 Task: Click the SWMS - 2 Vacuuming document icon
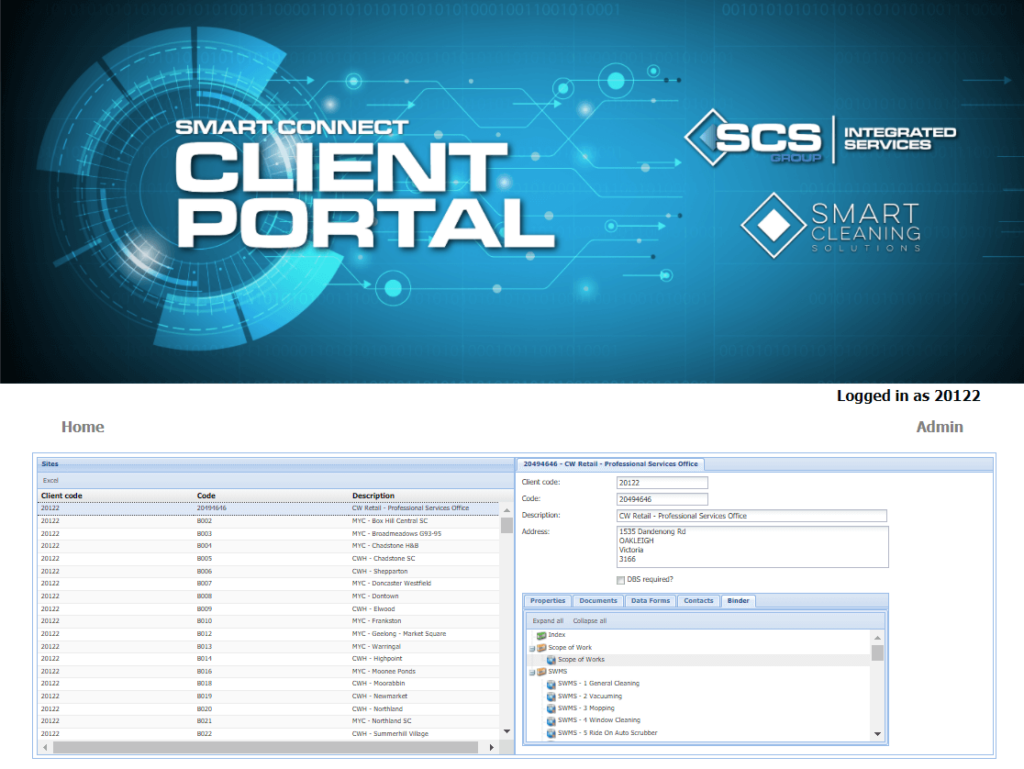click(x=551, y=697)
